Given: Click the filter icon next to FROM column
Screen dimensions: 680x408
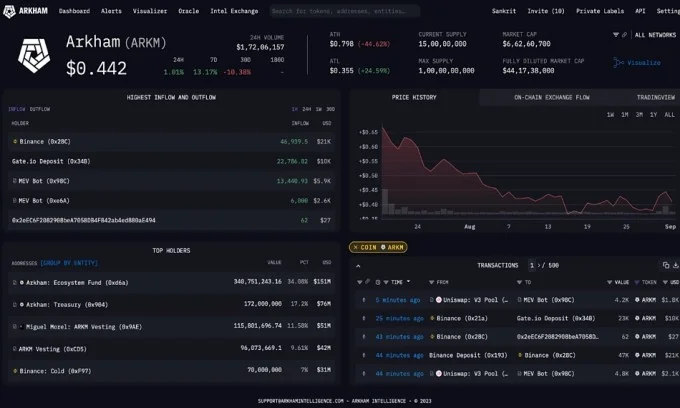Looking at the screenshot, I should coord(431,282).
